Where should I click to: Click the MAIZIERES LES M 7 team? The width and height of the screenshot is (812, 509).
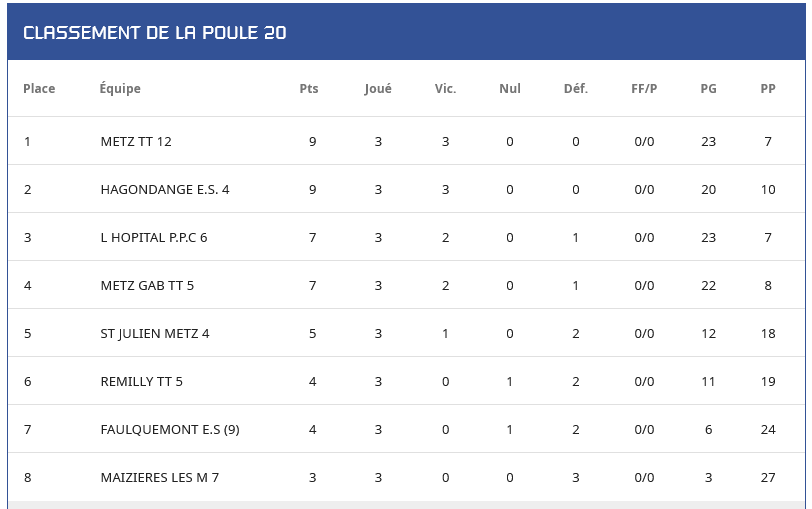tap(160, 478)
